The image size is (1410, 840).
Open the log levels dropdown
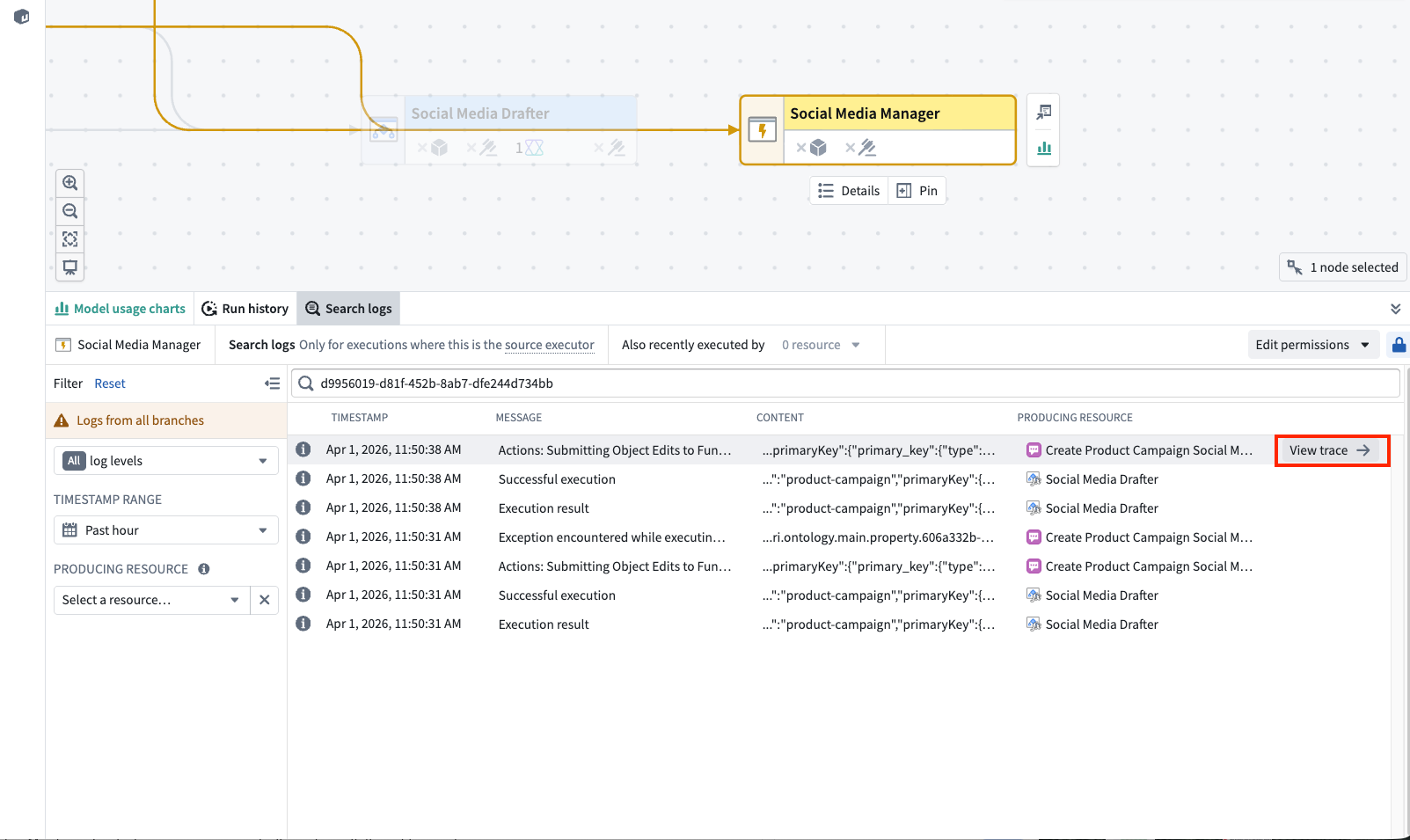point(165,460)
